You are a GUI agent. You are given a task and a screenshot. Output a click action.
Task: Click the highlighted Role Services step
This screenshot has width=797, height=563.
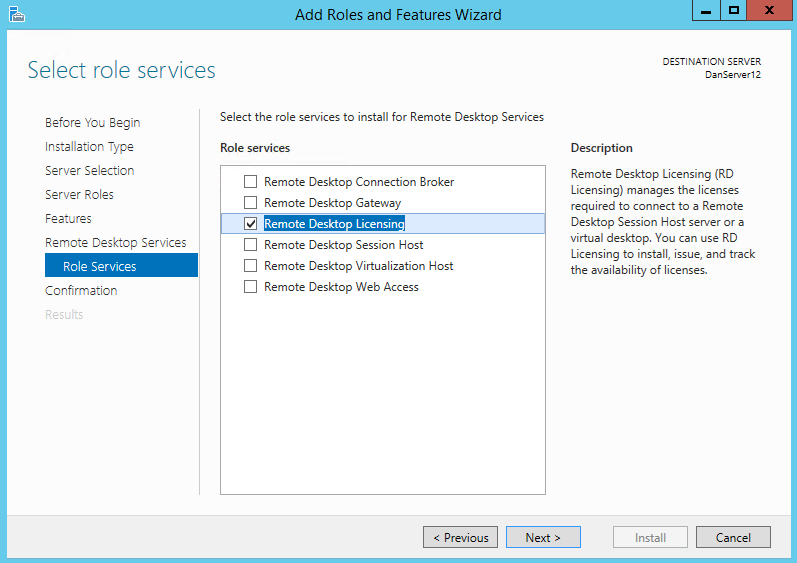(100, 267)
